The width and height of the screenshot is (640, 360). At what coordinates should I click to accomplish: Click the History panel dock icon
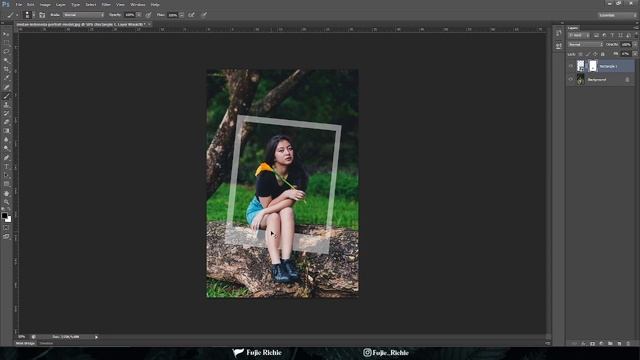point(558,34)
